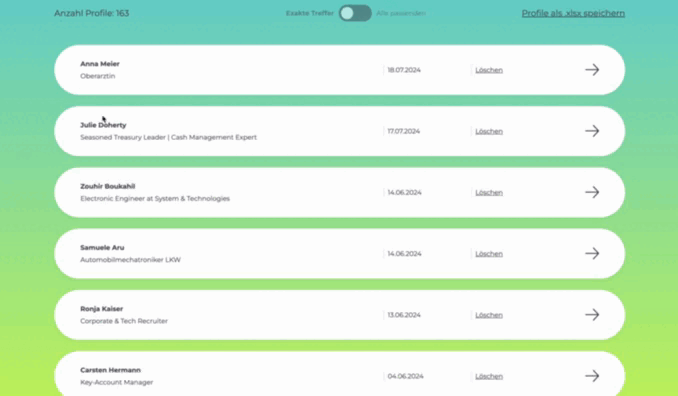
Task: Click Profile als .xlsx speichern link
Action: tap(573, 13)
